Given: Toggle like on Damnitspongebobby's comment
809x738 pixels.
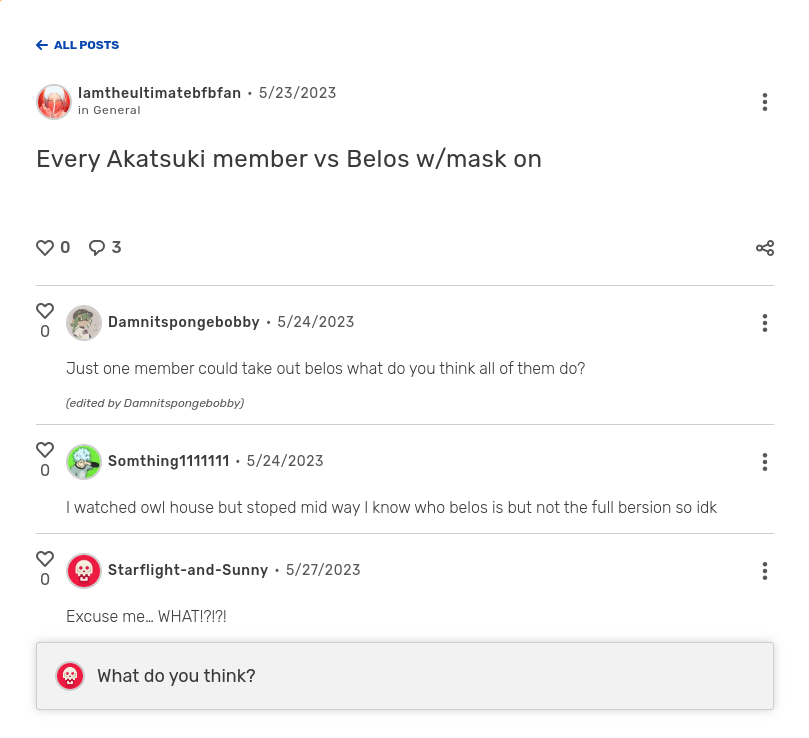Looking at the screenshot, I should pos(45,311).
